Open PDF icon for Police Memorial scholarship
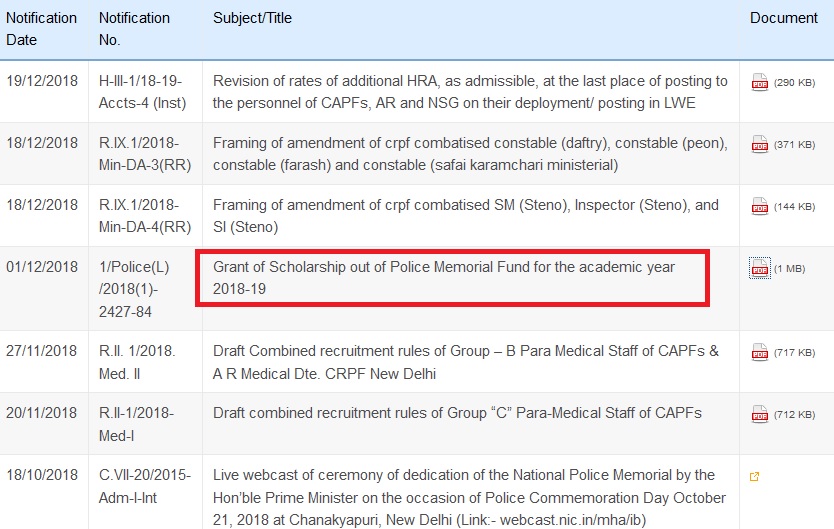Image resolution: width=834 pixels, height=529 pixels. [760, 268]
